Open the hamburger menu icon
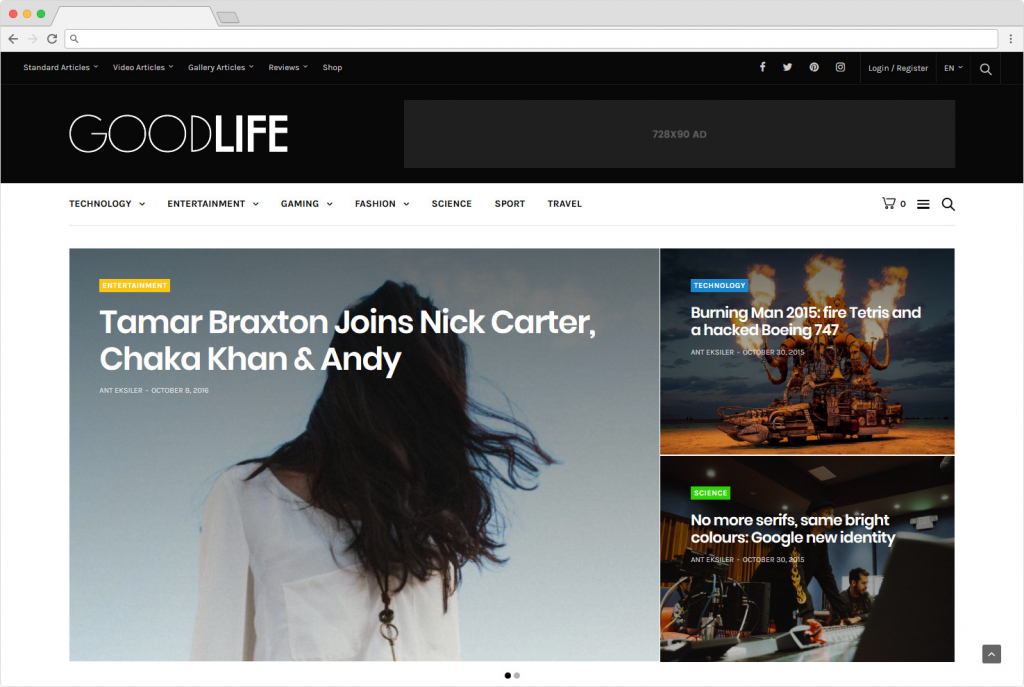Image resolution: width=1024 pixels, height=687 pixels. tap(923, 204)
